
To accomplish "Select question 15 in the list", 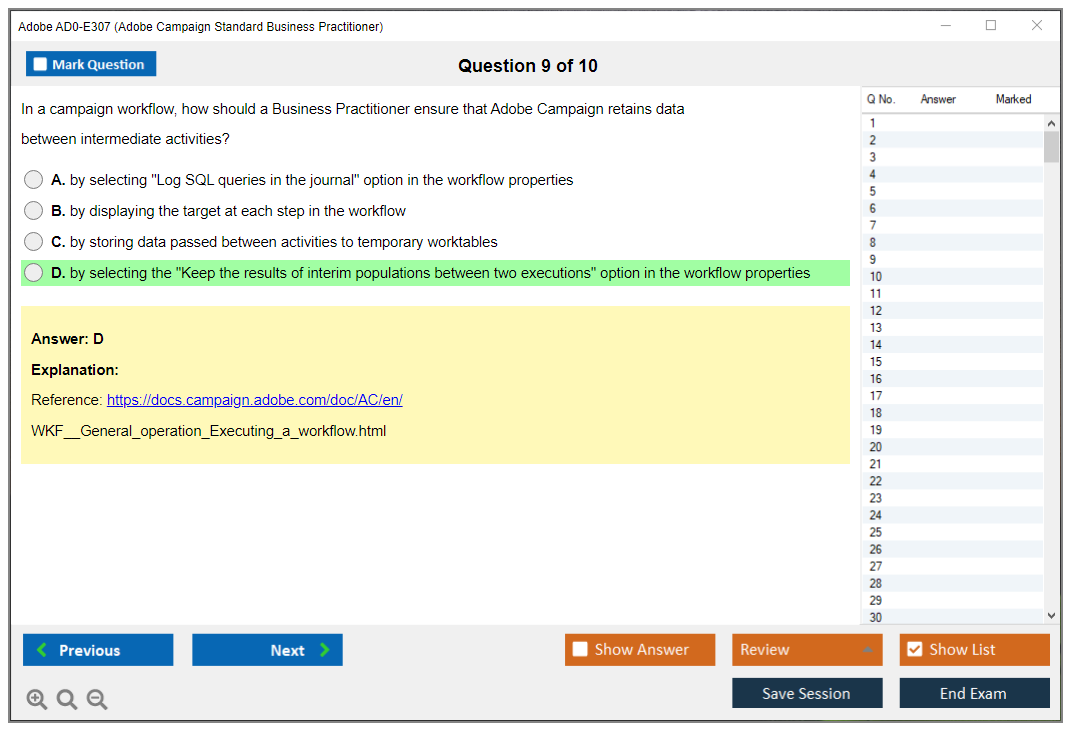I will coord(876,362).
